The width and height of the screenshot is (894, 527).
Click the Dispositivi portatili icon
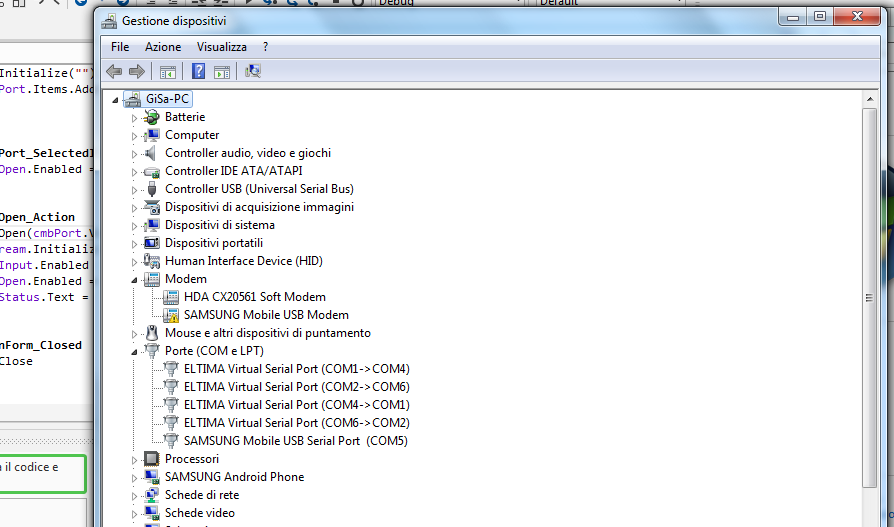152,243
